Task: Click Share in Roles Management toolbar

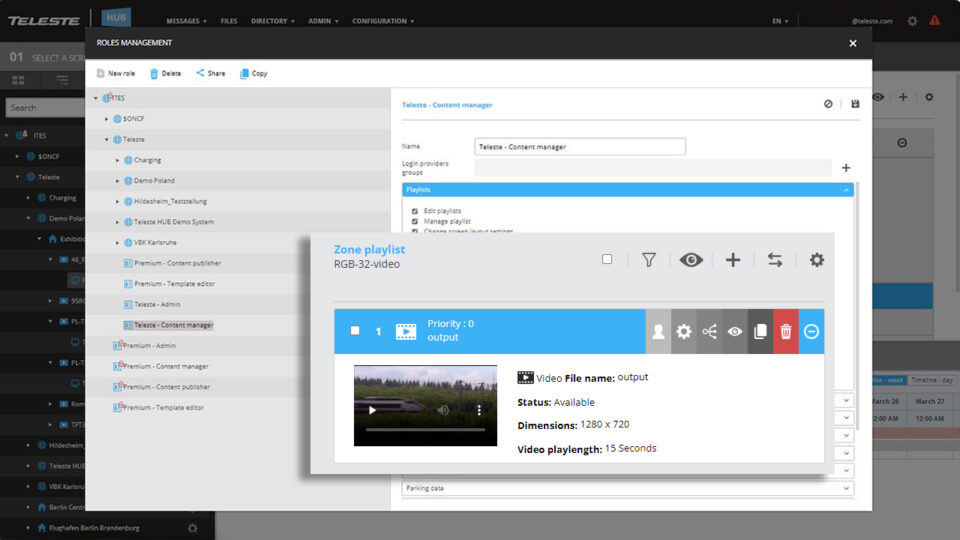Action: (211, 73)
